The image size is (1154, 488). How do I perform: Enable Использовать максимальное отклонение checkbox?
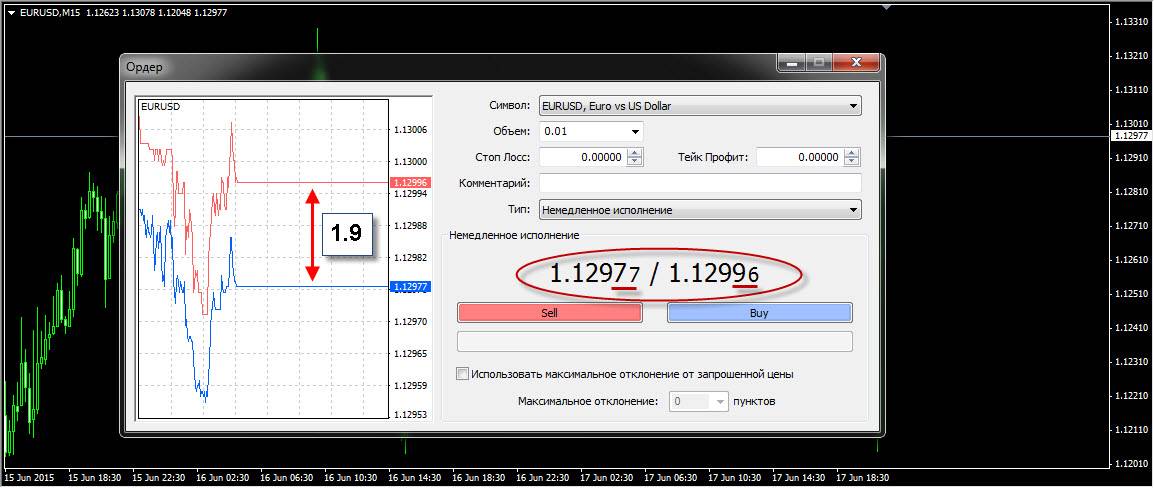(462, 374)
